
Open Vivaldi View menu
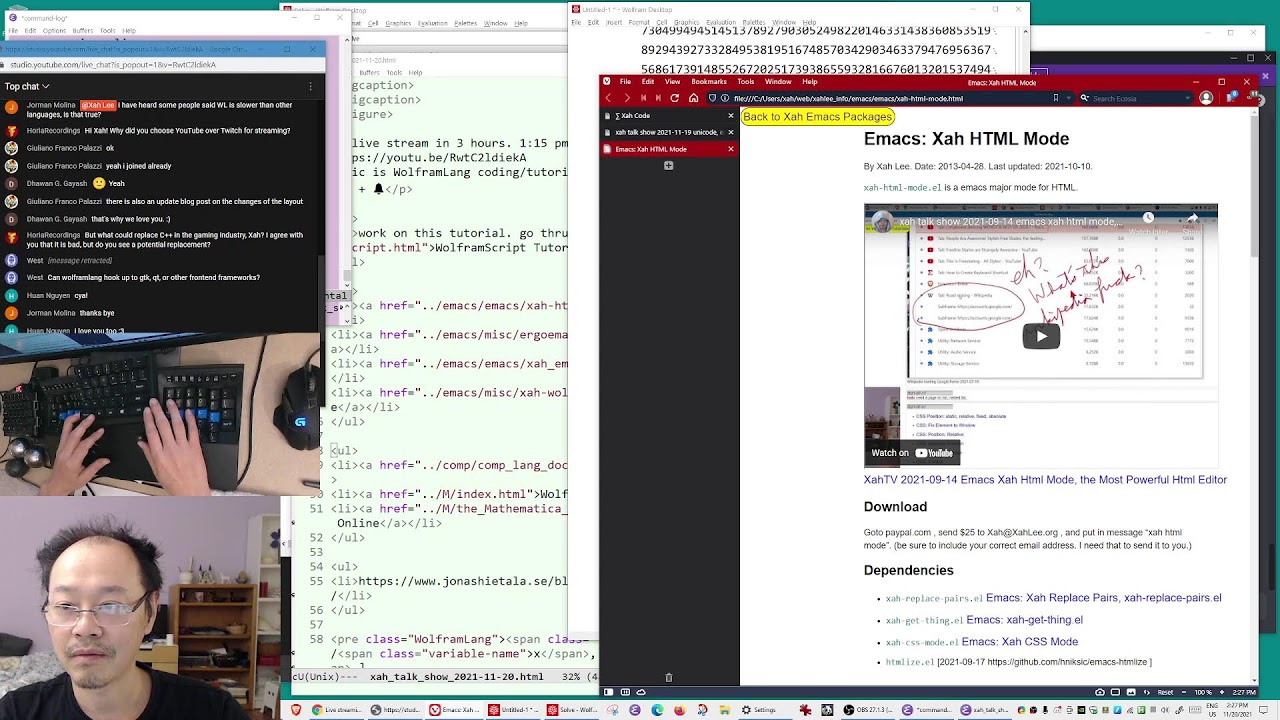point(673,82)
